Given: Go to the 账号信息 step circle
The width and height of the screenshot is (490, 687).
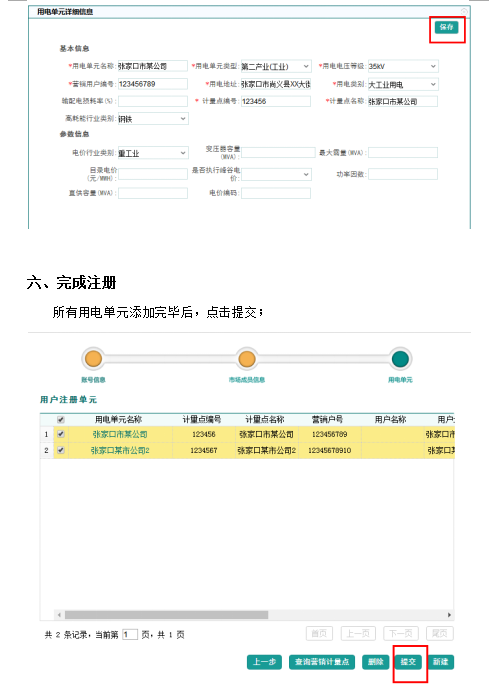Looking at the screenshot, I should 93,359.
